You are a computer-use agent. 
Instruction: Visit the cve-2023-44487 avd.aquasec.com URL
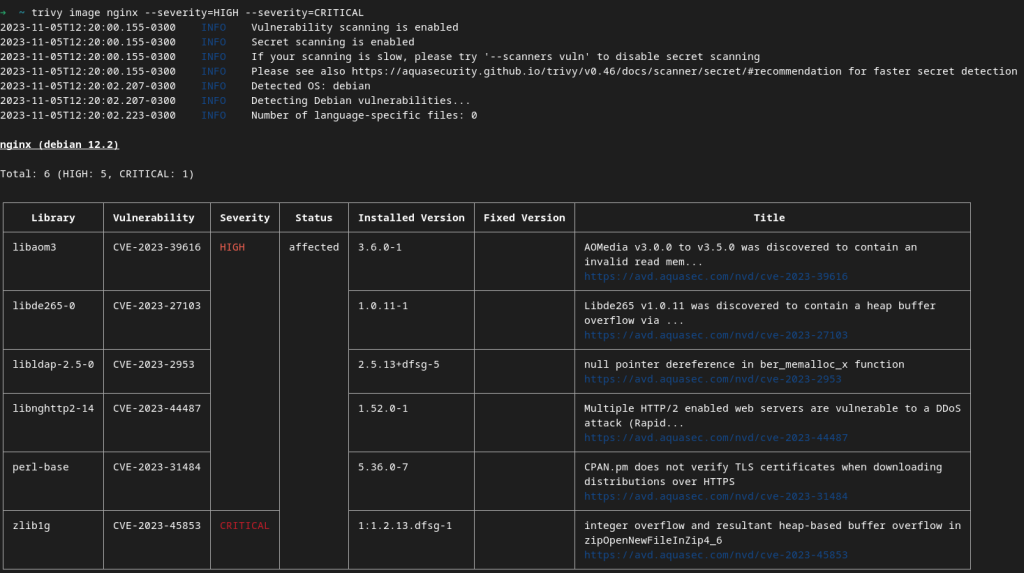715,438
